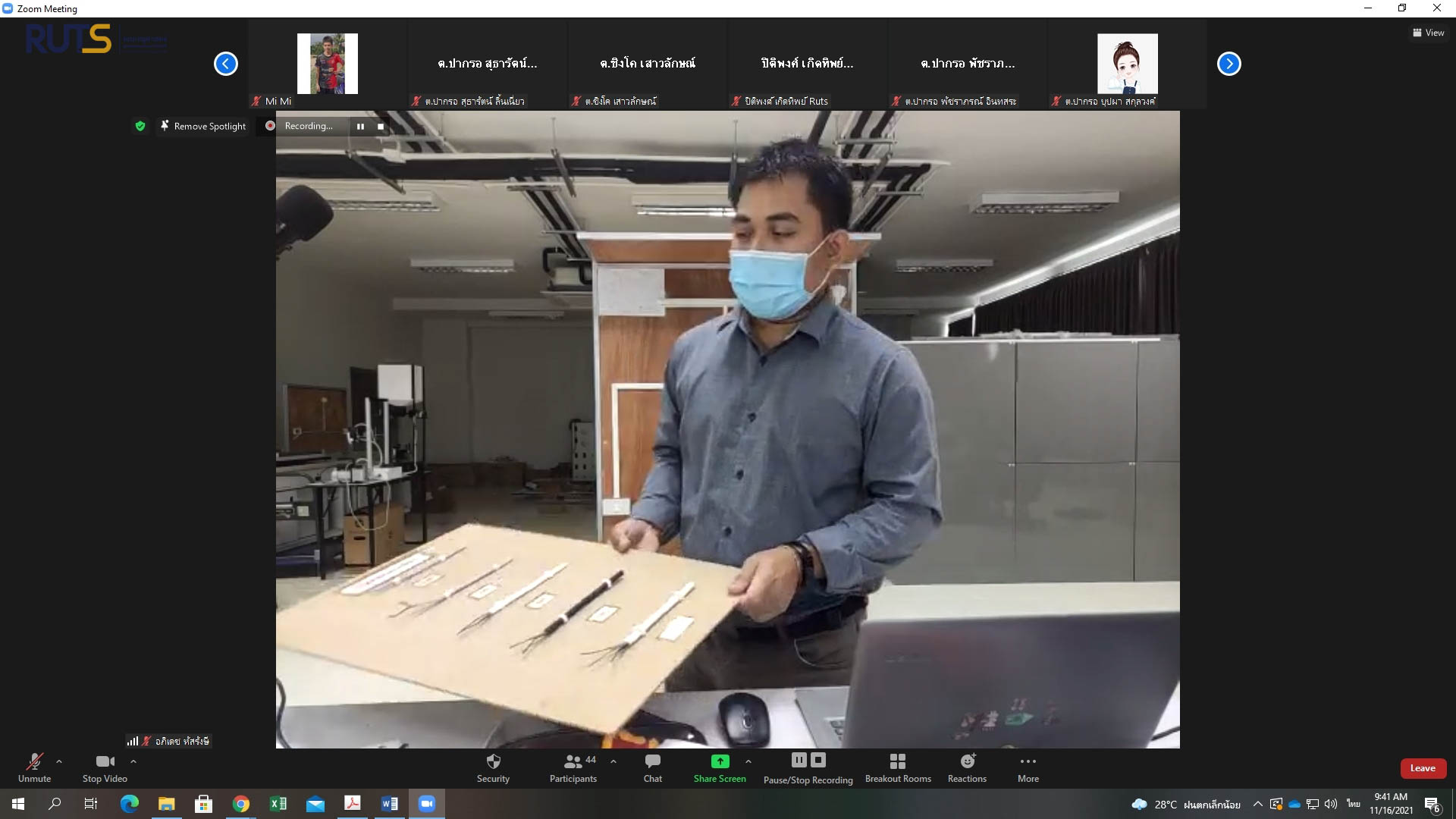
Task: Open Adobe Acrobat from taskbar
Action: tap(353, 804)
